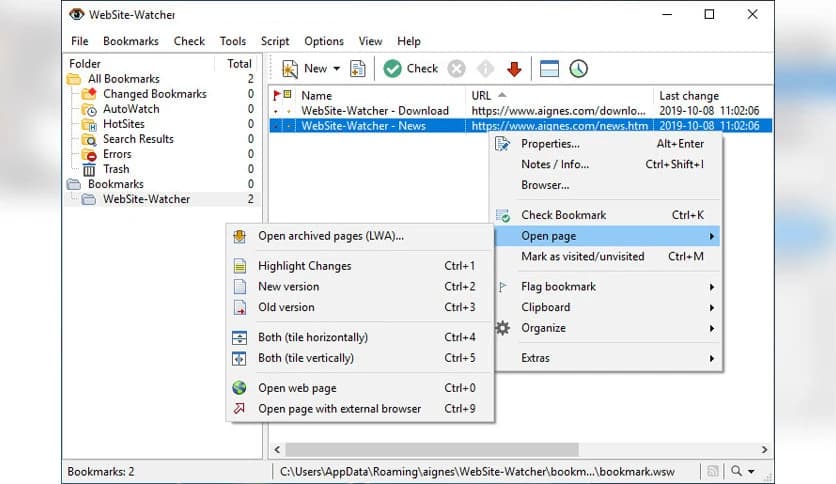This screenshot has height=484, width=836.
Task: Open the AutoWatch clock icon
Action: click(x=578, y=69)
